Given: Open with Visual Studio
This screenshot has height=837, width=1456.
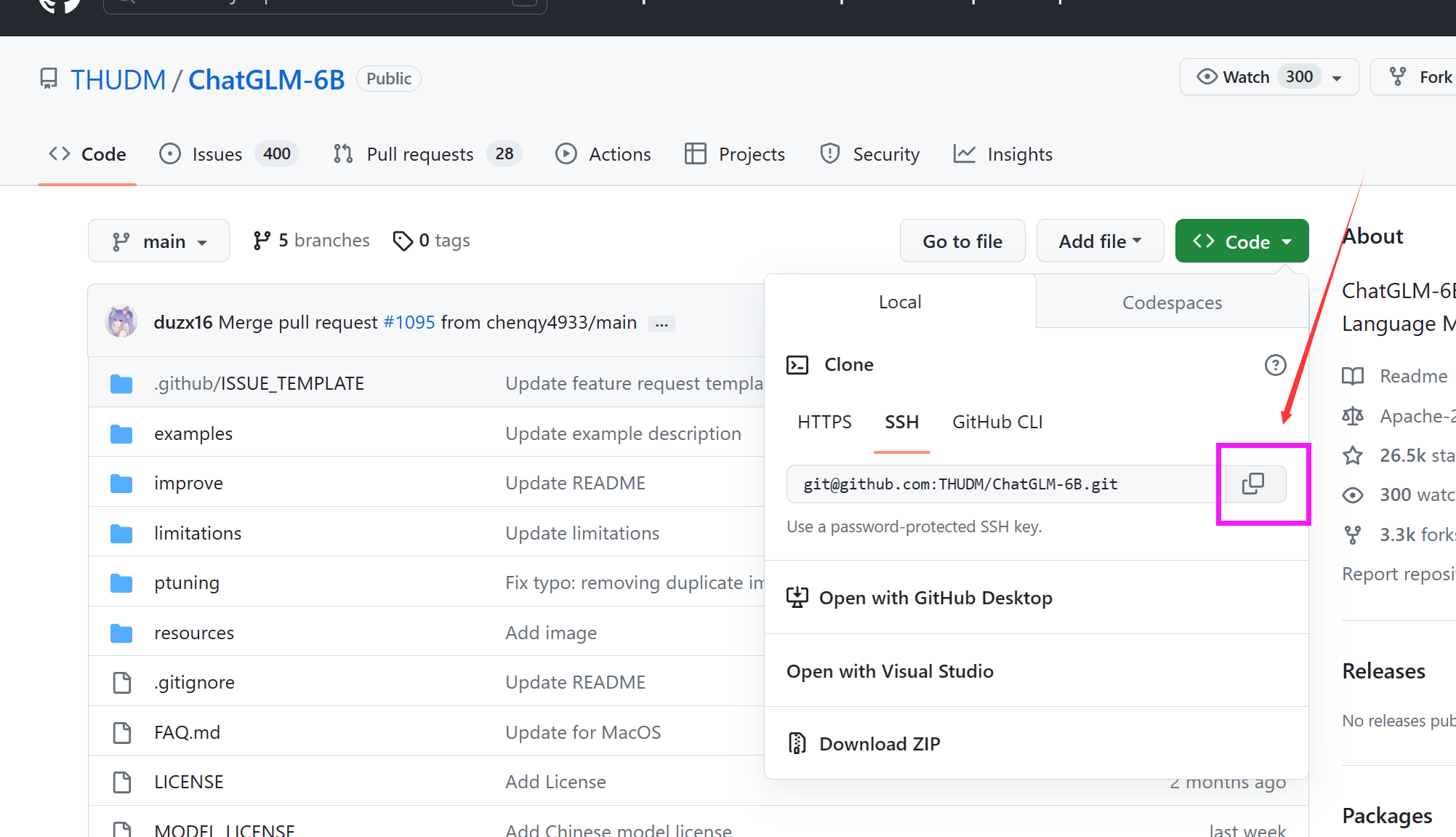Looking at the screenshot, I should [890, 671].
